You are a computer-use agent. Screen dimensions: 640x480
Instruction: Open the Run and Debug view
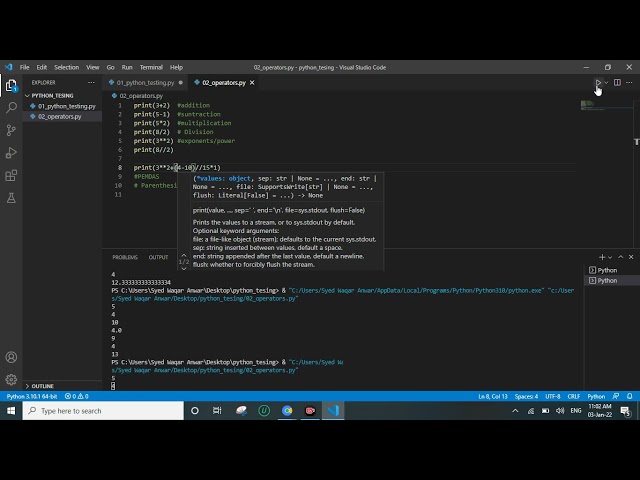coord(11,153)
